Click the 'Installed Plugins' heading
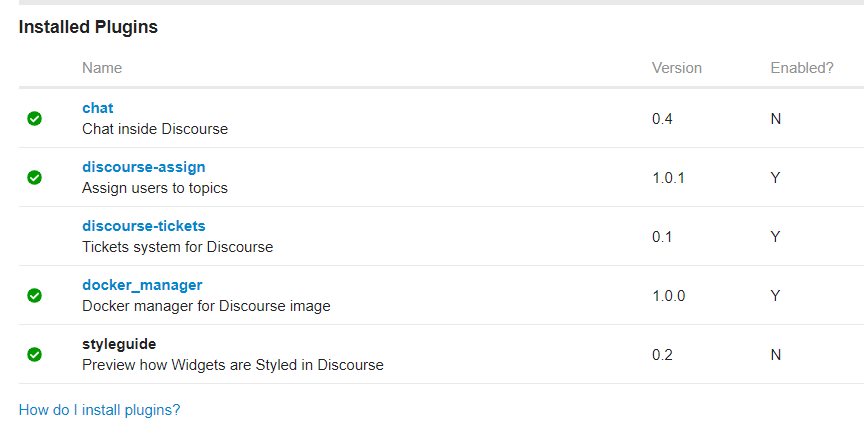This screenshot has height=435, width=864. click(x=88, y=27)
